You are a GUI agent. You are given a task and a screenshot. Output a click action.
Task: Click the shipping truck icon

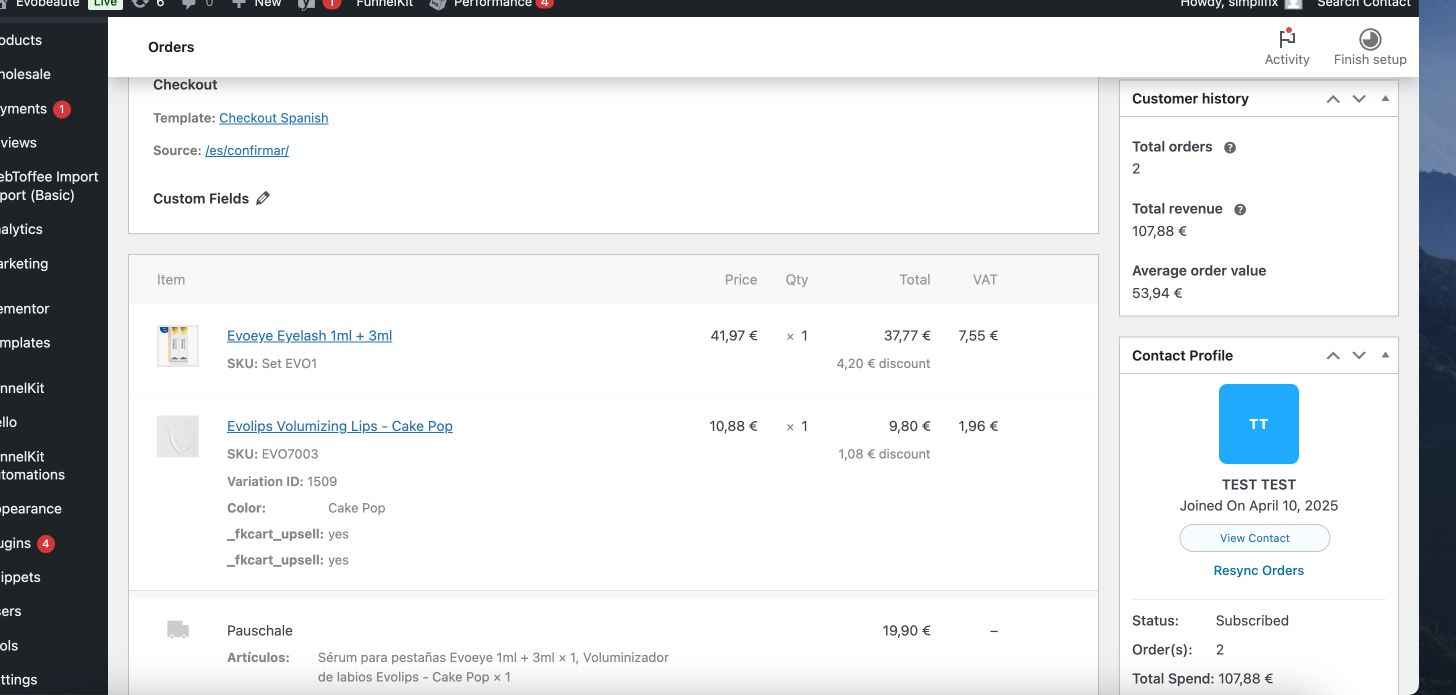tap(177, 630)
